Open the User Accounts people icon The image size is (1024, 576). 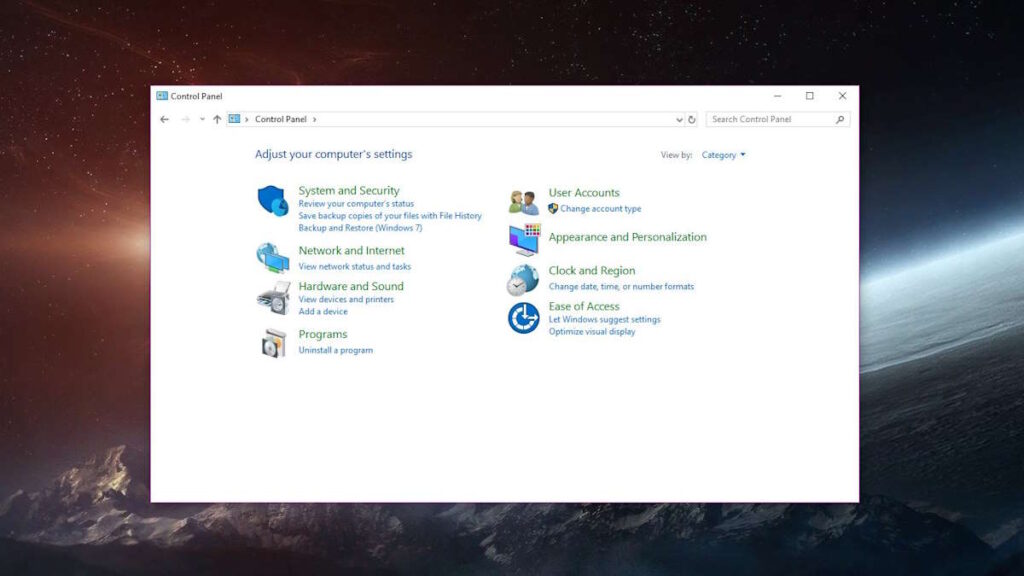coord(523,202)
